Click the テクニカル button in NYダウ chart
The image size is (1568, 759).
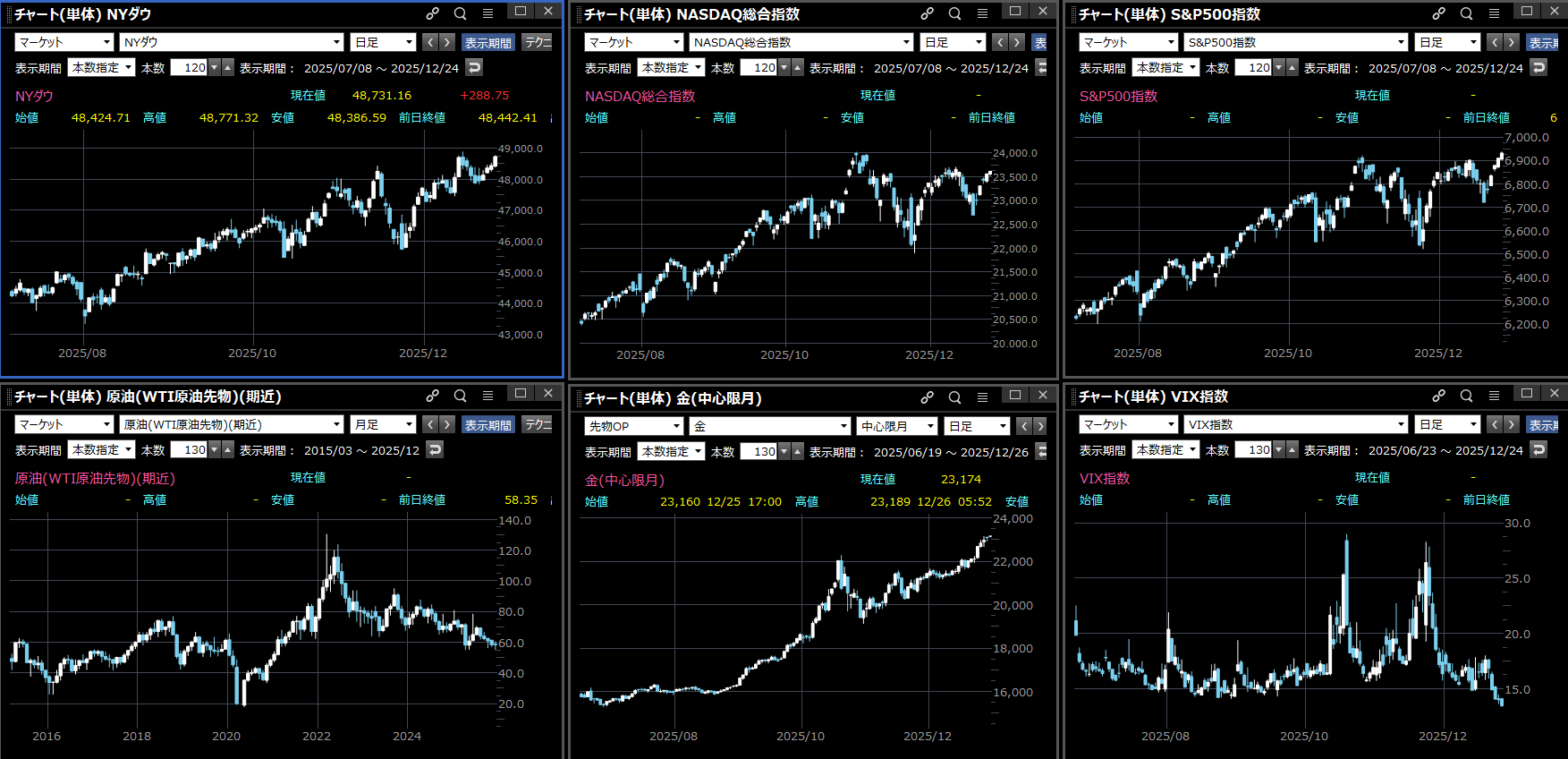(x=538, y=42)
